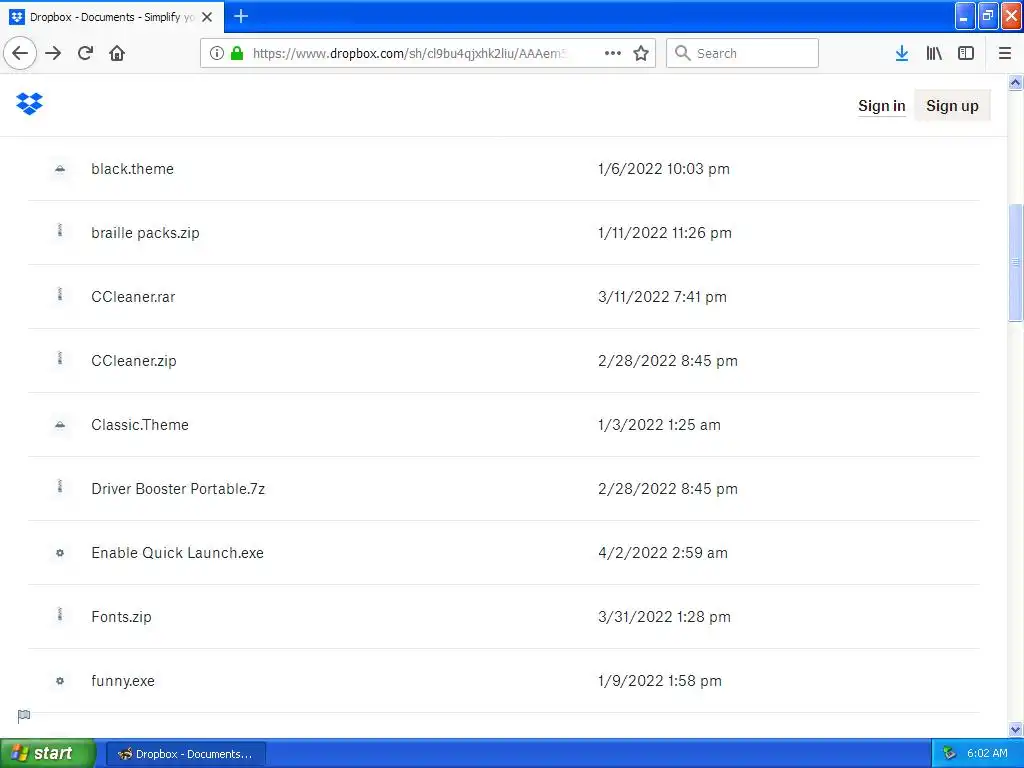1024x768 pixels.
Task: Open the funny.exe file
Action: coord(123,681)
